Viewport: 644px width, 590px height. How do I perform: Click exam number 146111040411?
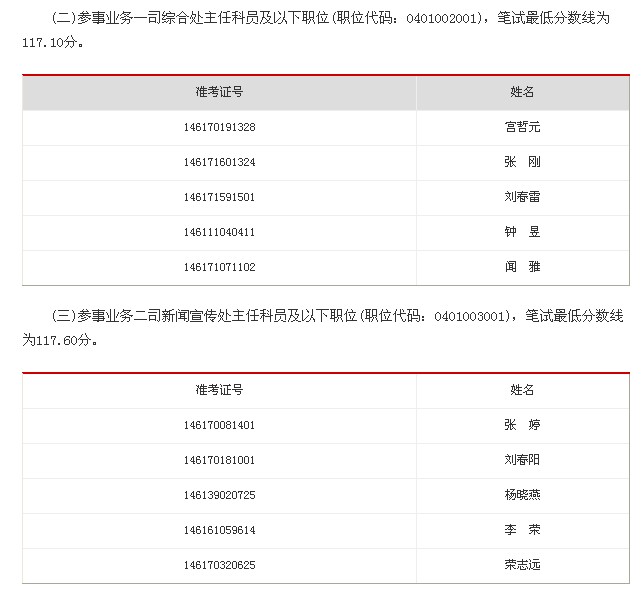click(x=220, y=232)
